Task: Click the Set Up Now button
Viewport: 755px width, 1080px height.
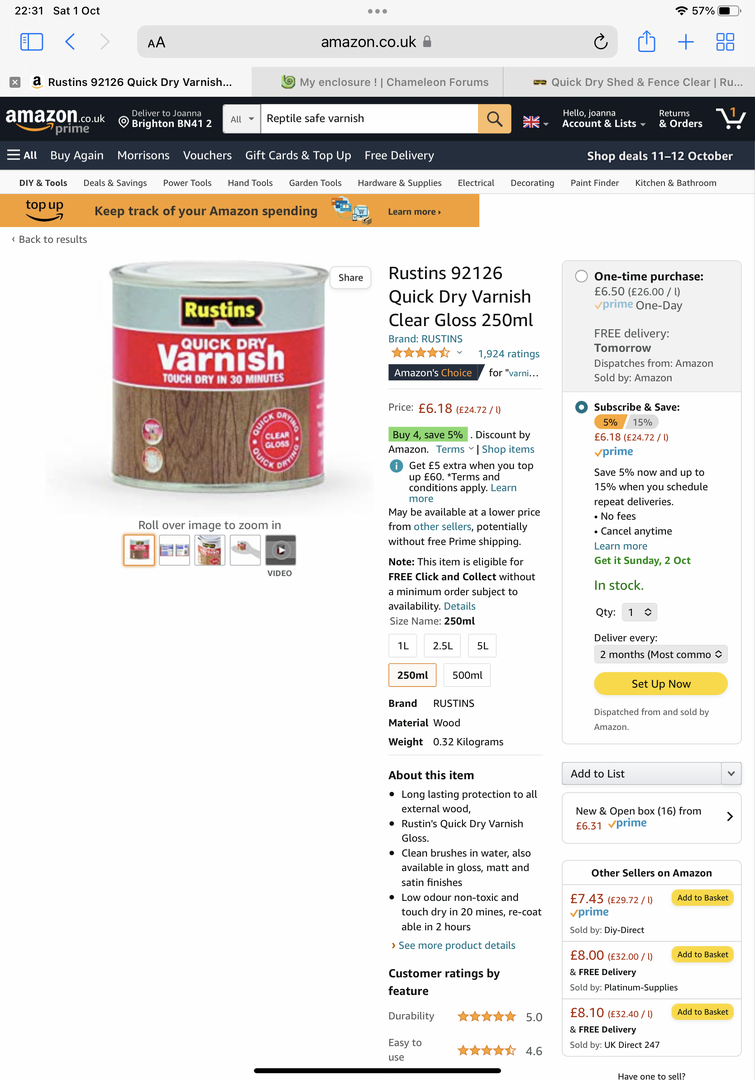Action: pyautogui.click(x=661, y=683)
